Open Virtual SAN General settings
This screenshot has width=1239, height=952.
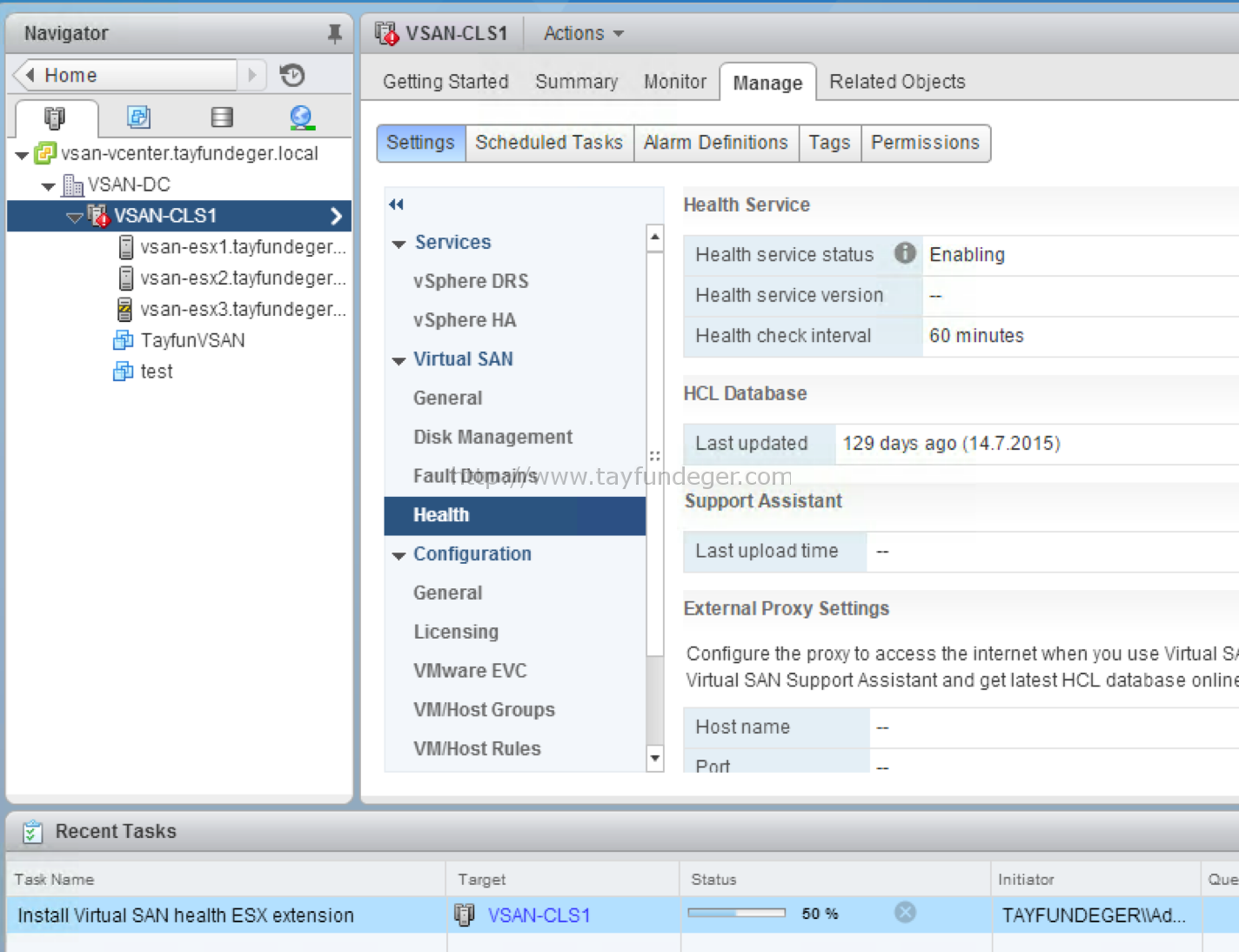pyautogui.click(x=447, y=398)
